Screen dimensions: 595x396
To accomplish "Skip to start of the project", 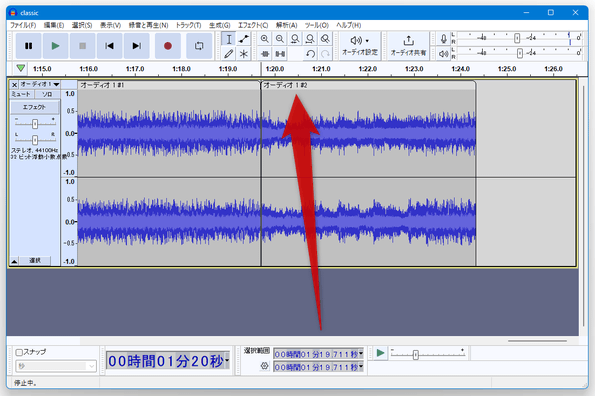I will [110, 46].
